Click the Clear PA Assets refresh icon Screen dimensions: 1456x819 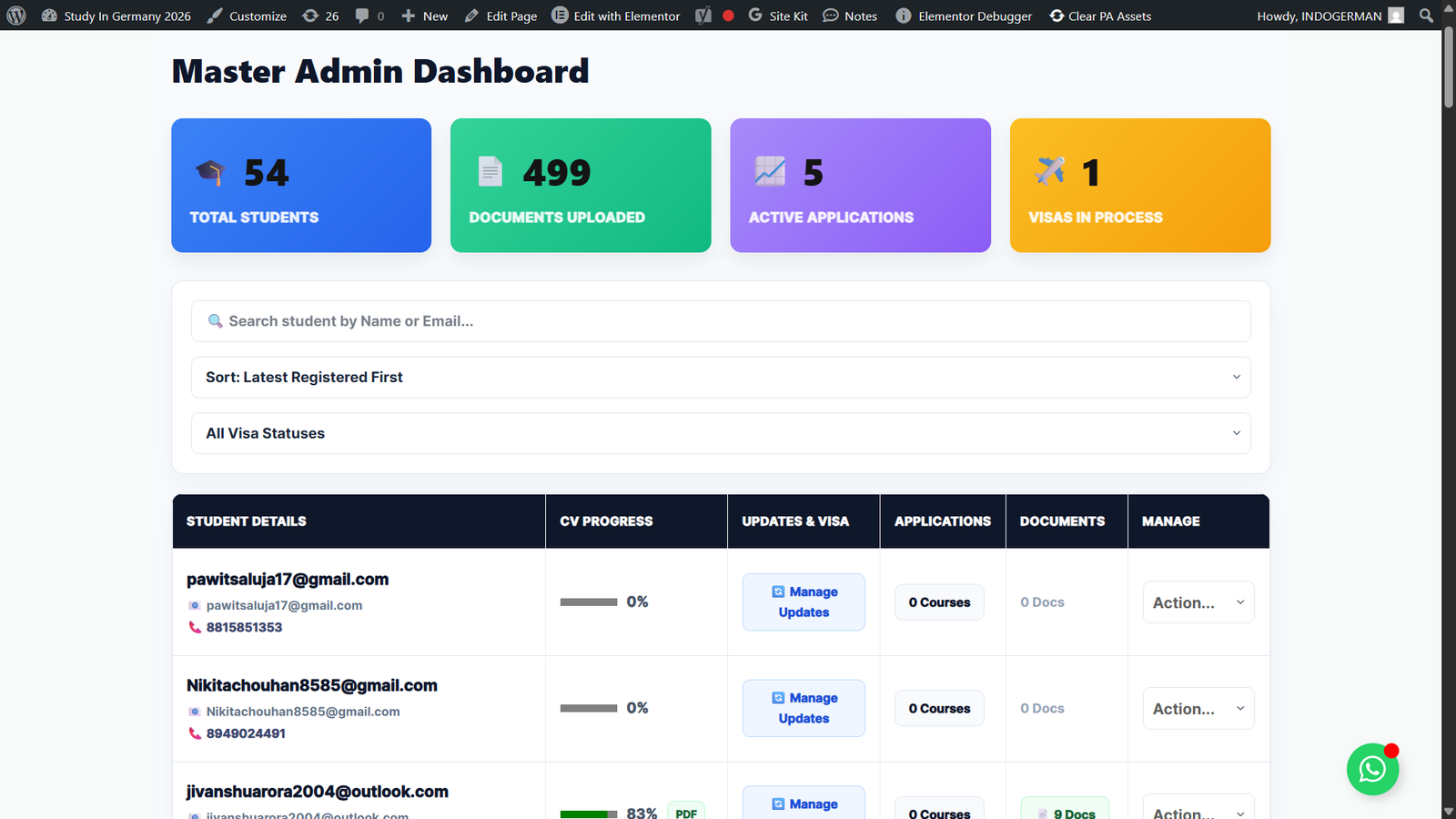(1057, 15)
